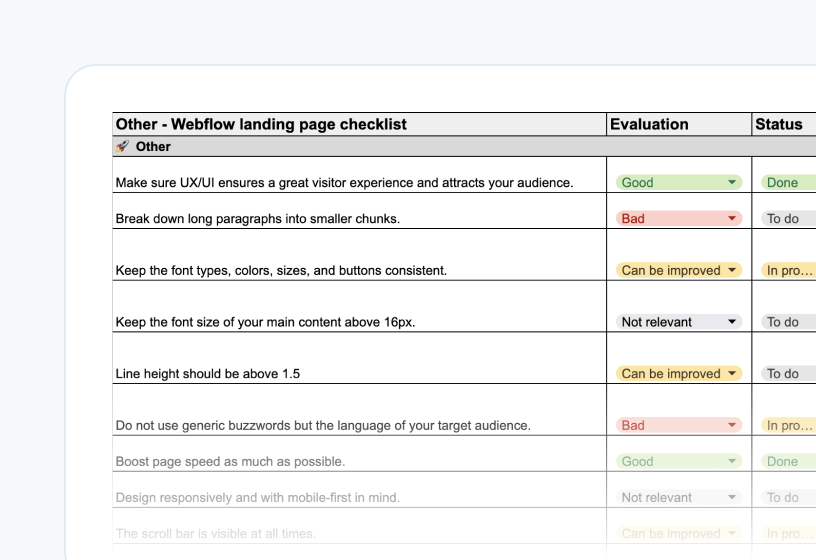Open Evaluation dropdown for scroll bar row
The width and height of the screenshot is (816, 560).
pos(679,533)
